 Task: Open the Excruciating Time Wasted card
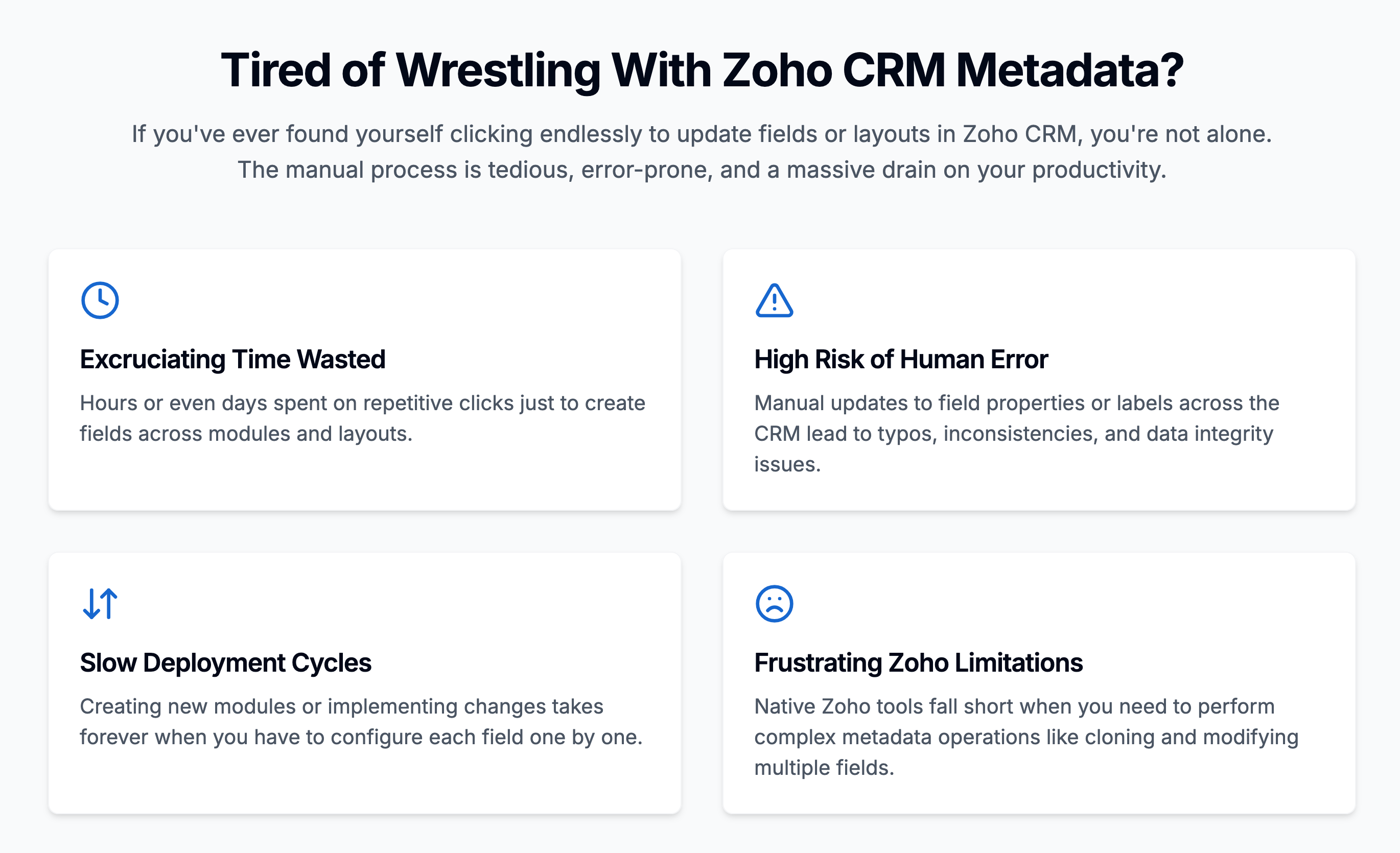tap(365, 380)
